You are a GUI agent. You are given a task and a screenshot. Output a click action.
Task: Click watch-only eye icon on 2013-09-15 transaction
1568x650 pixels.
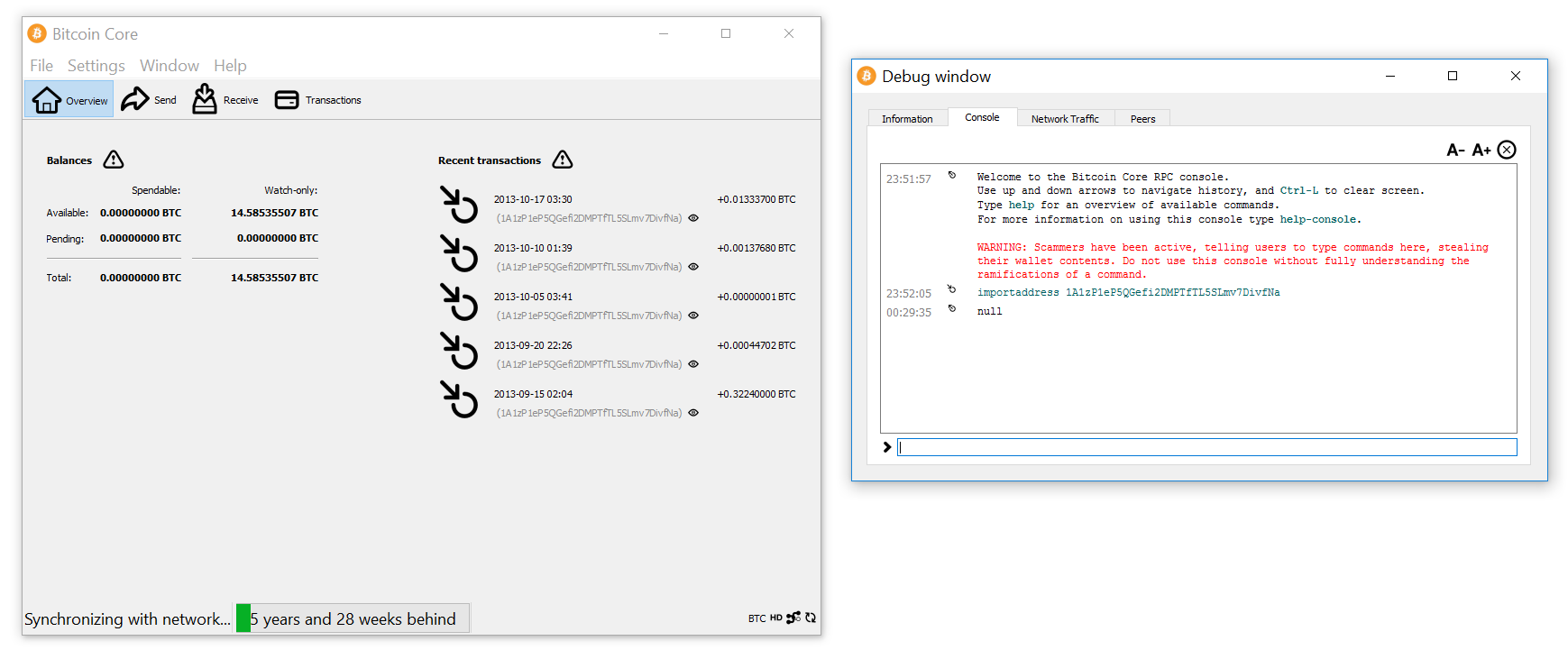[693, 413]
